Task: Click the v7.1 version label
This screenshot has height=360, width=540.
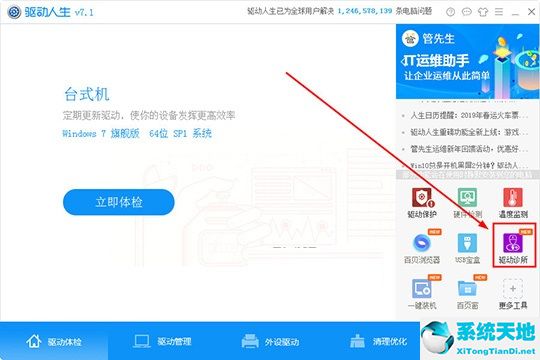Action: coord(84,12)
